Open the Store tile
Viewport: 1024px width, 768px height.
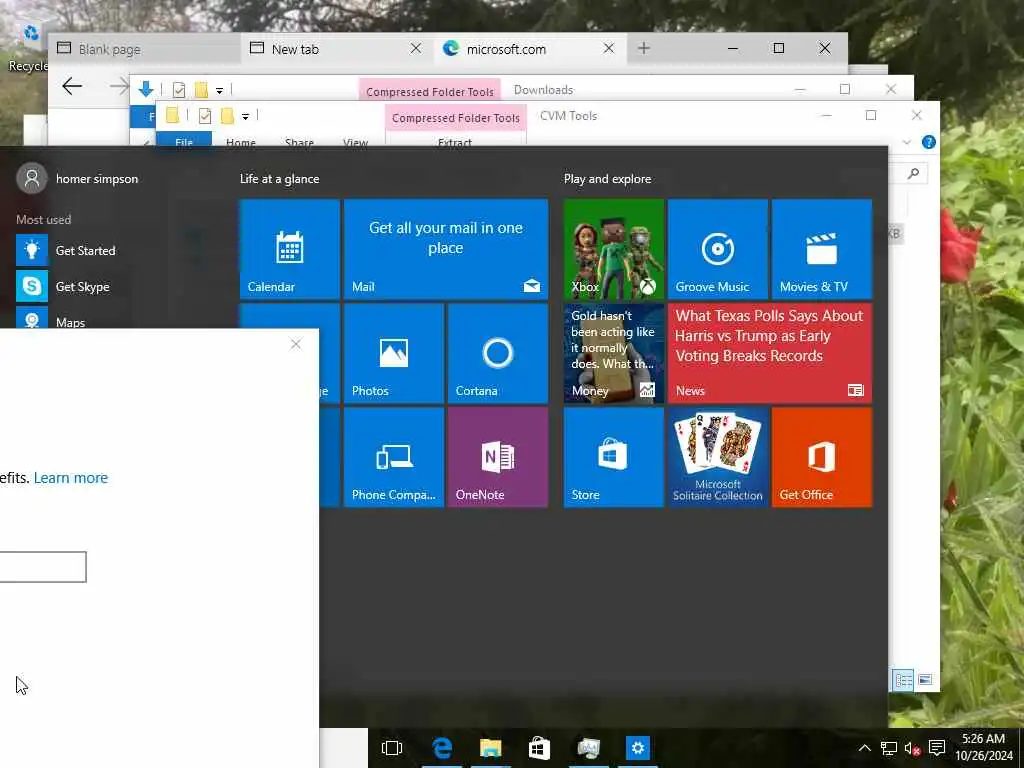point(613,457)
